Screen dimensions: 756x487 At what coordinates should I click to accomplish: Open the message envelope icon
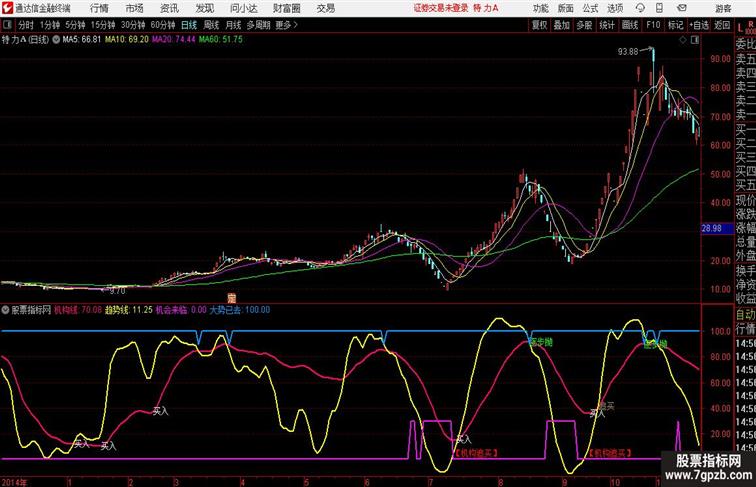coord(682,8)
